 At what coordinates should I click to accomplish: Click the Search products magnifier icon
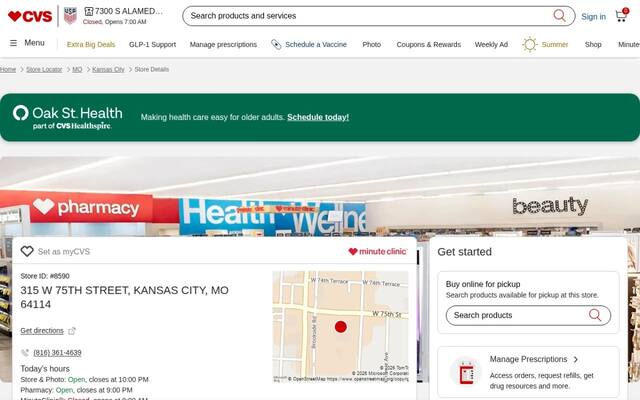click(x=595, y=315)
